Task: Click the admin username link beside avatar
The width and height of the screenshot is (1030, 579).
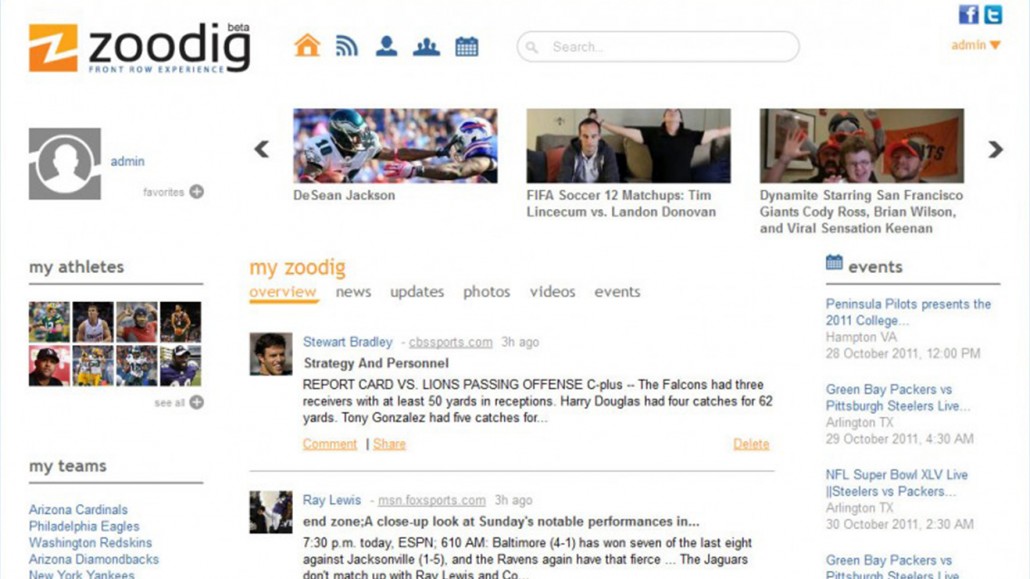Action: click(127, 161)
